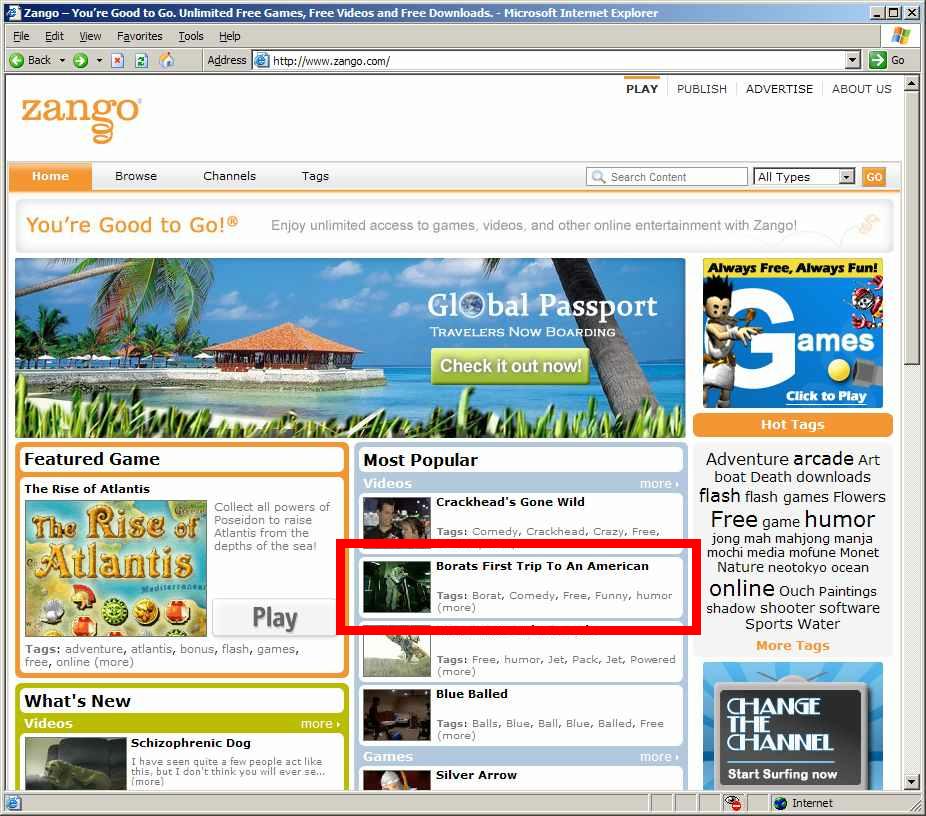Click the vertical scrollbar thumb
This screenshot has height=816, width=926.
[911, 229]
